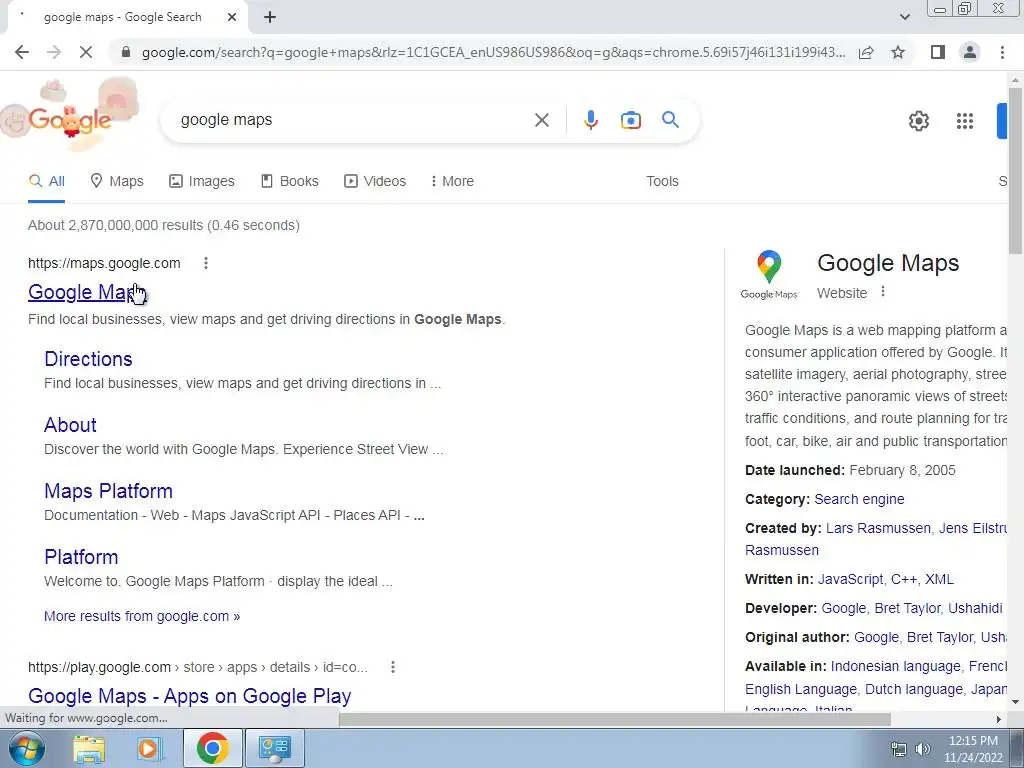Image resolution: width=1024 pixels, height=768 pixels.
Task: Click the XML written-in link
Action: pos(939,579)
